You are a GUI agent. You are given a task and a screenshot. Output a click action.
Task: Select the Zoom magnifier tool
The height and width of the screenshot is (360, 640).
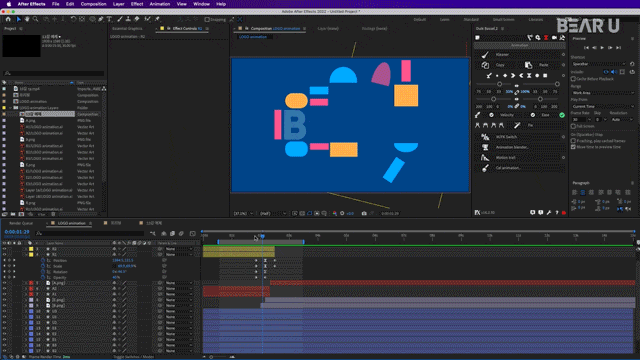tap(36, 19)
